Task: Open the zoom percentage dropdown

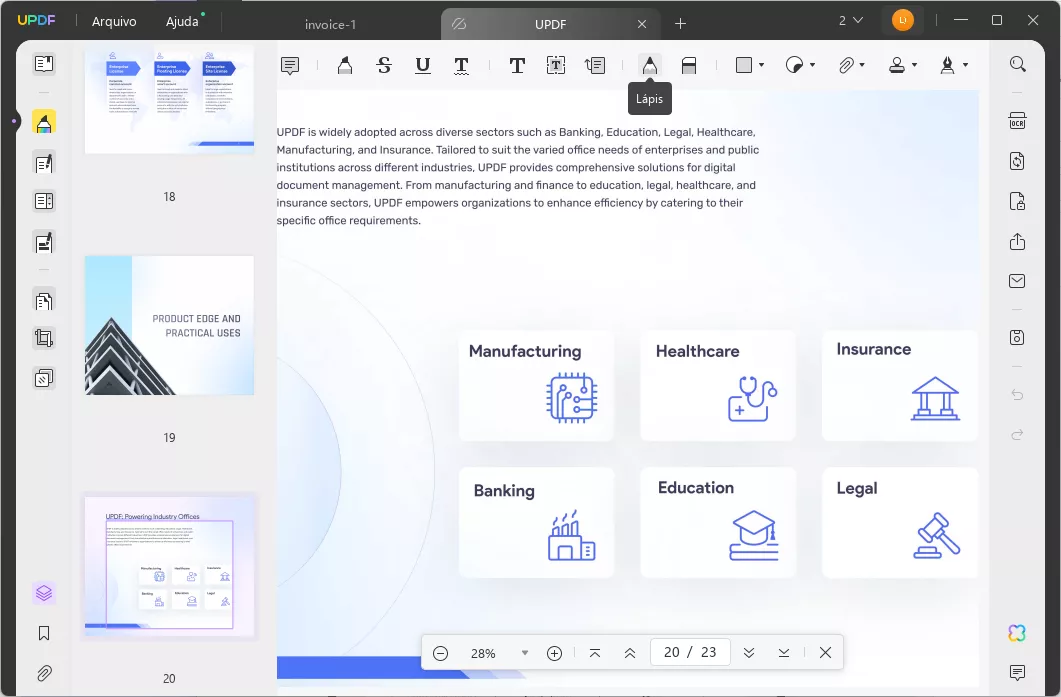Action: (x=524, y=652)
